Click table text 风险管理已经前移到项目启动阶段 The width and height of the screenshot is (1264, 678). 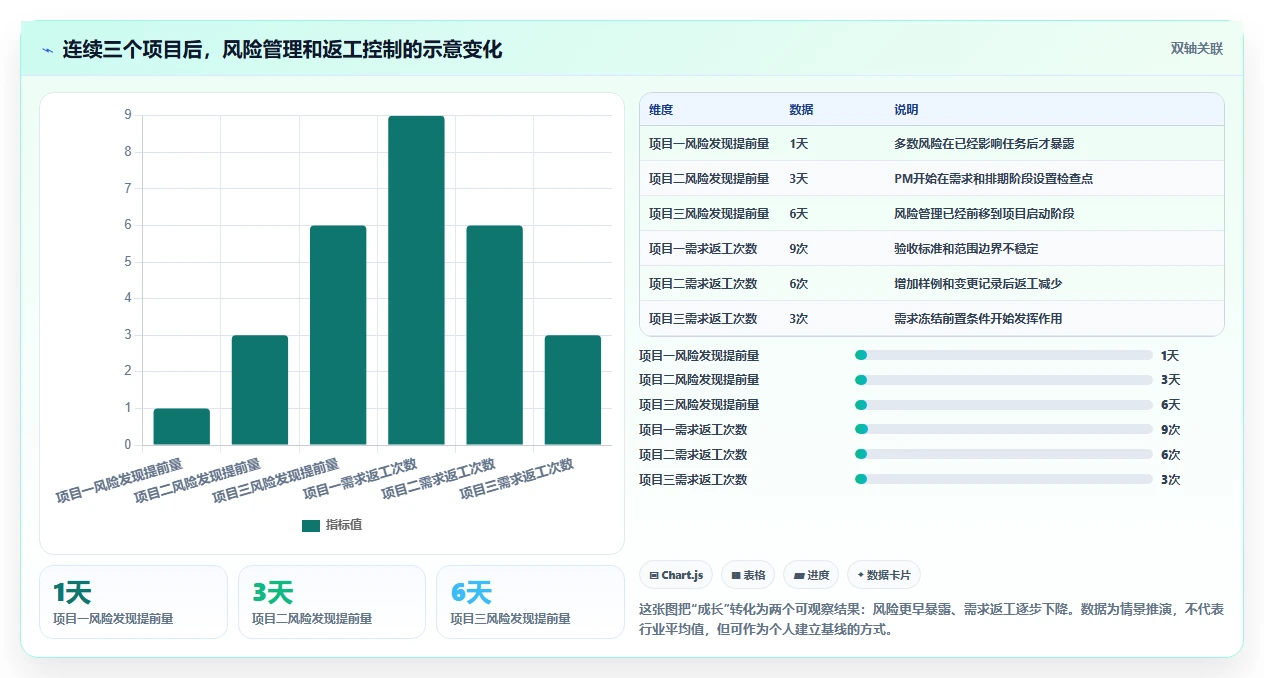click(x=984, y=214)
